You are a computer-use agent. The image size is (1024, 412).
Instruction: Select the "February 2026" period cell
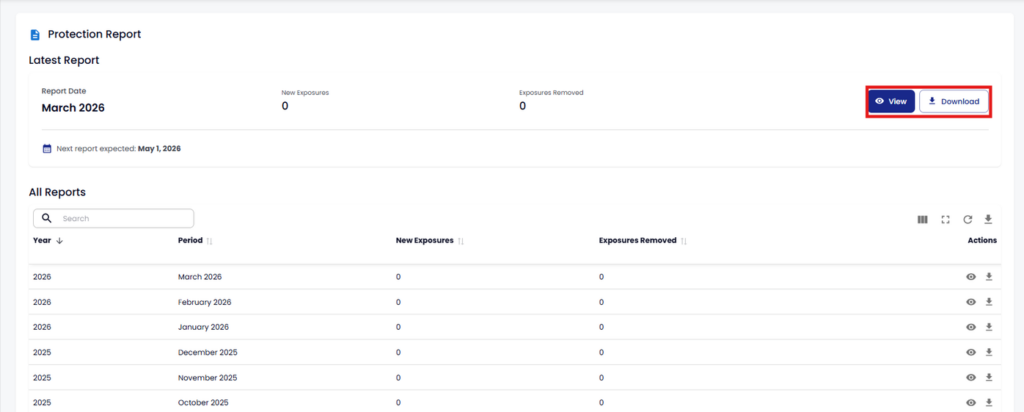coord(204,302)
